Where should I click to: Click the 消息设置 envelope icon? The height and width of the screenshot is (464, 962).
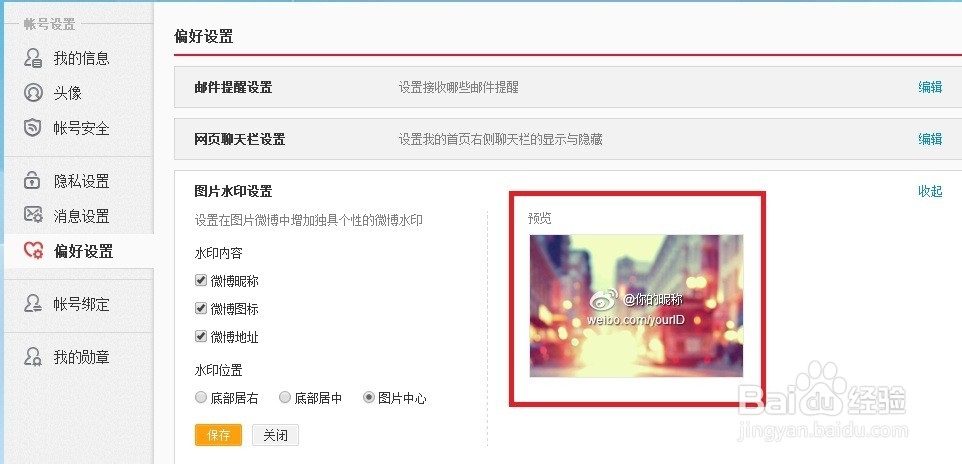pos(33,215)
